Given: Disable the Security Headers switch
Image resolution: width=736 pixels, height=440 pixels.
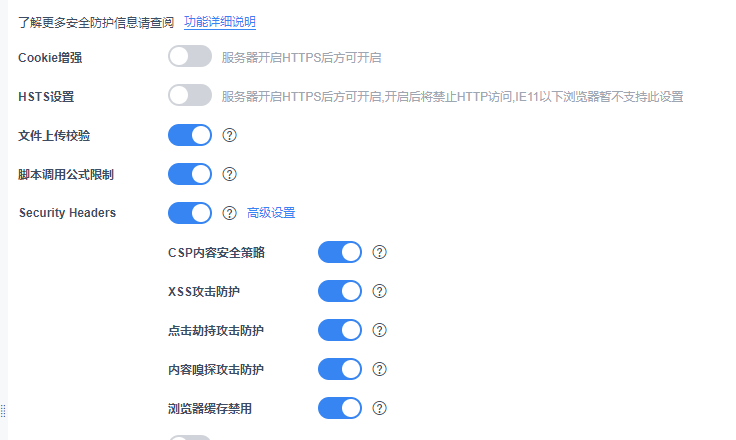Looking at the screenshot, I should point(190,213).
